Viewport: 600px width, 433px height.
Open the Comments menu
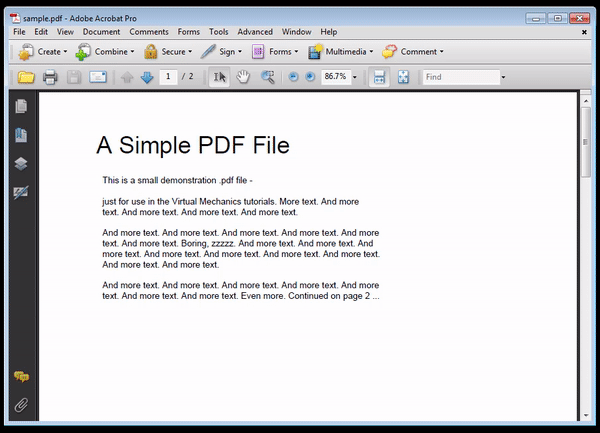pos(149,32)
